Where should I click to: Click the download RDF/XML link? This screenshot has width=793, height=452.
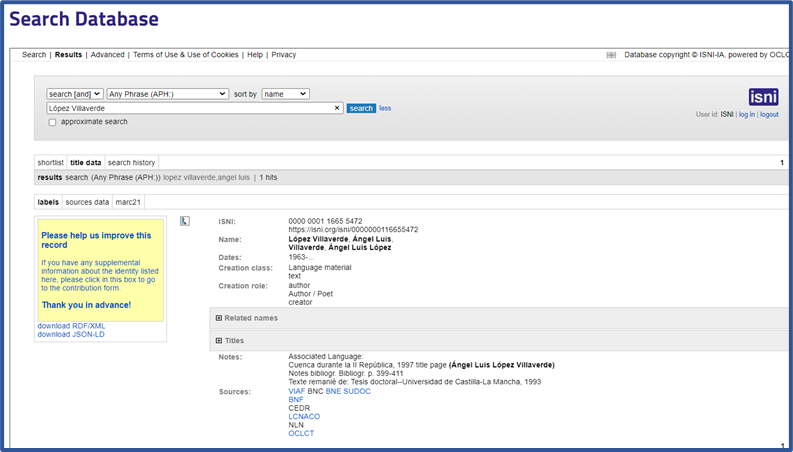pos(71,326)
